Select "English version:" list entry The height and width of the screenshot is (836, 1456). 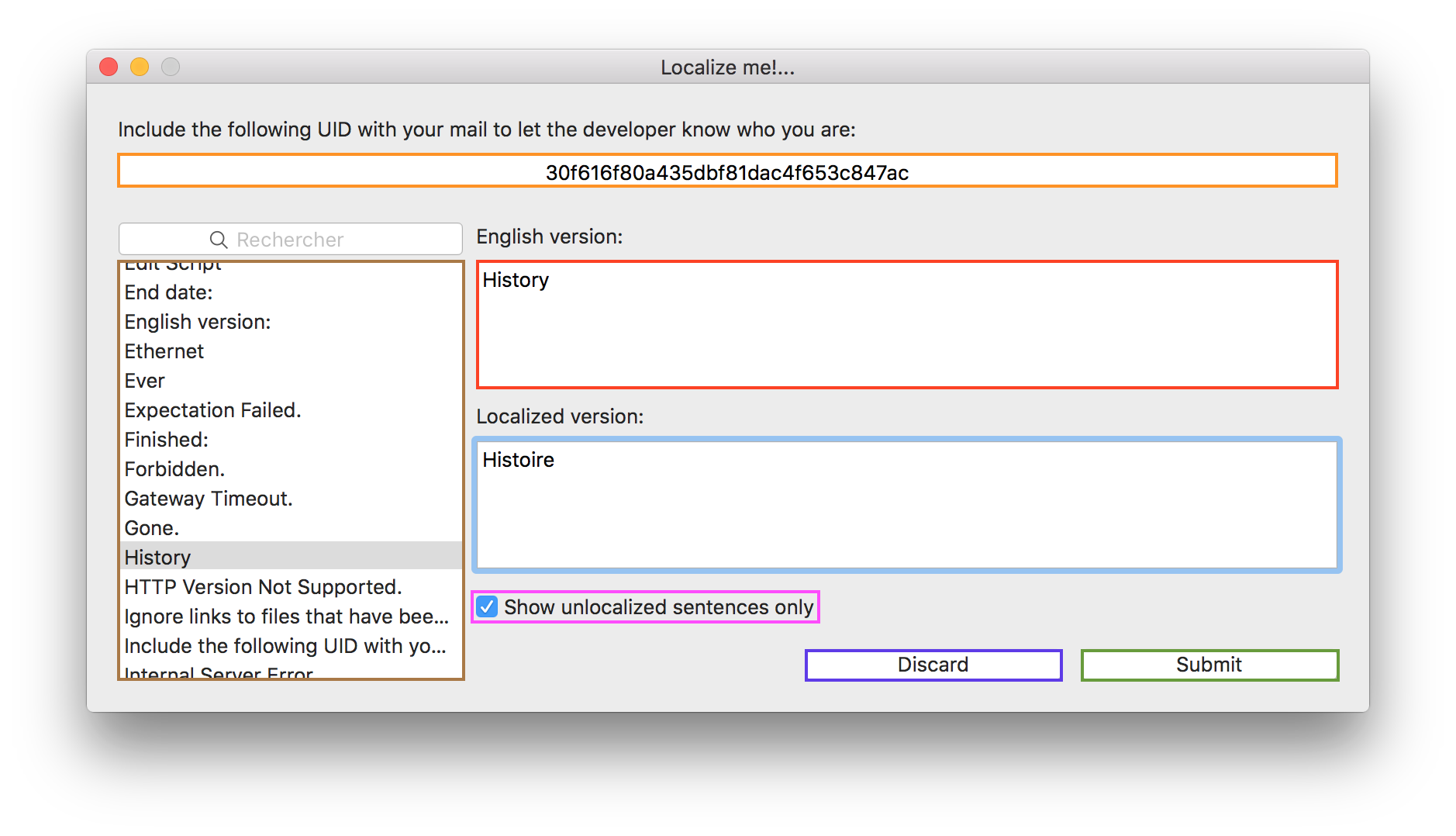pyautogui.click(x=198, y=322)
